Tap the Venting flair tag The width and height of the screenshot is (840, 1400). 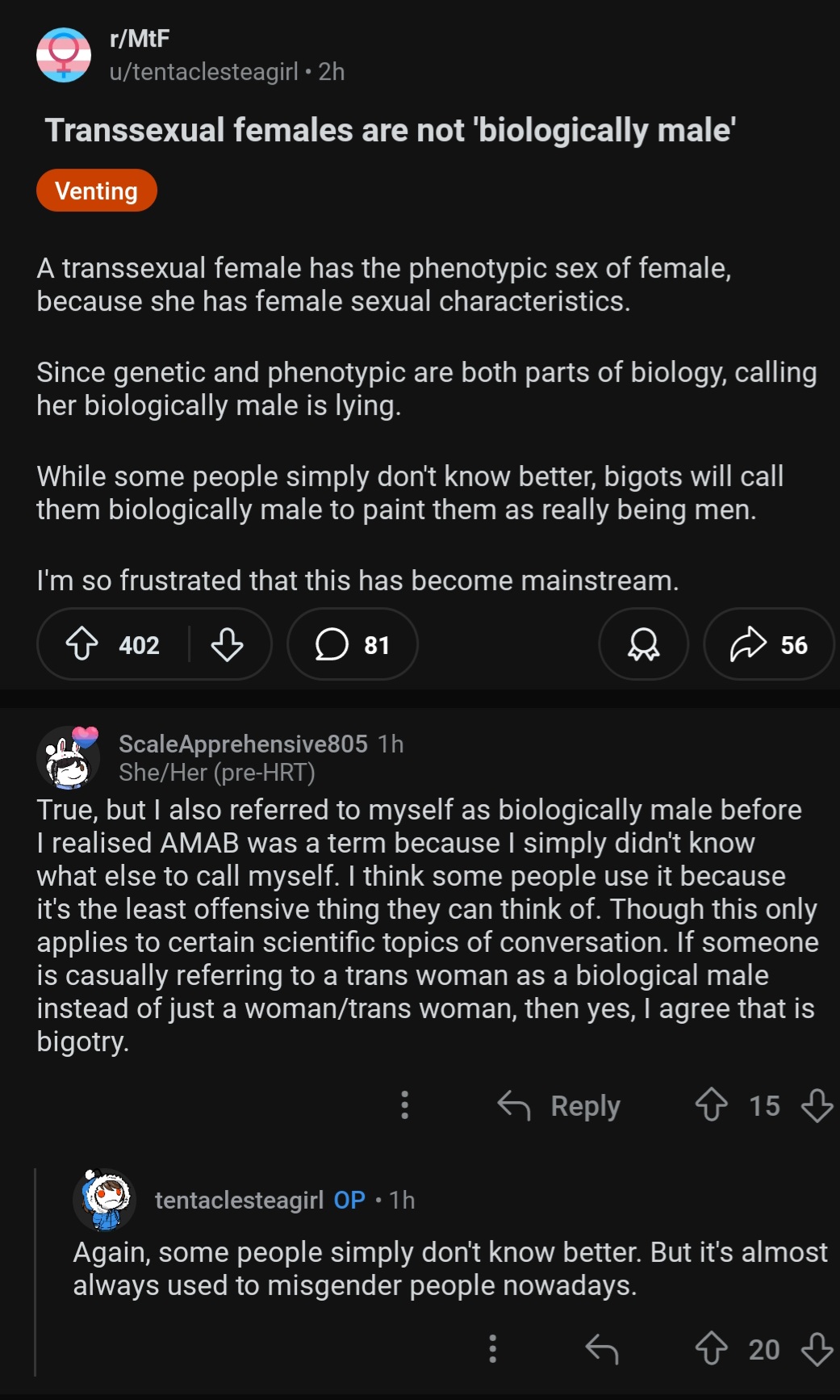[x=97, y=191]
